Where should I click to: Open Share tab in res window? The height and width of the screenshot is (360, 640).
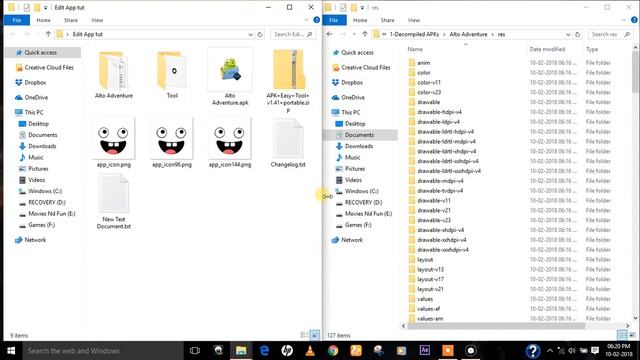coord(387,20)
